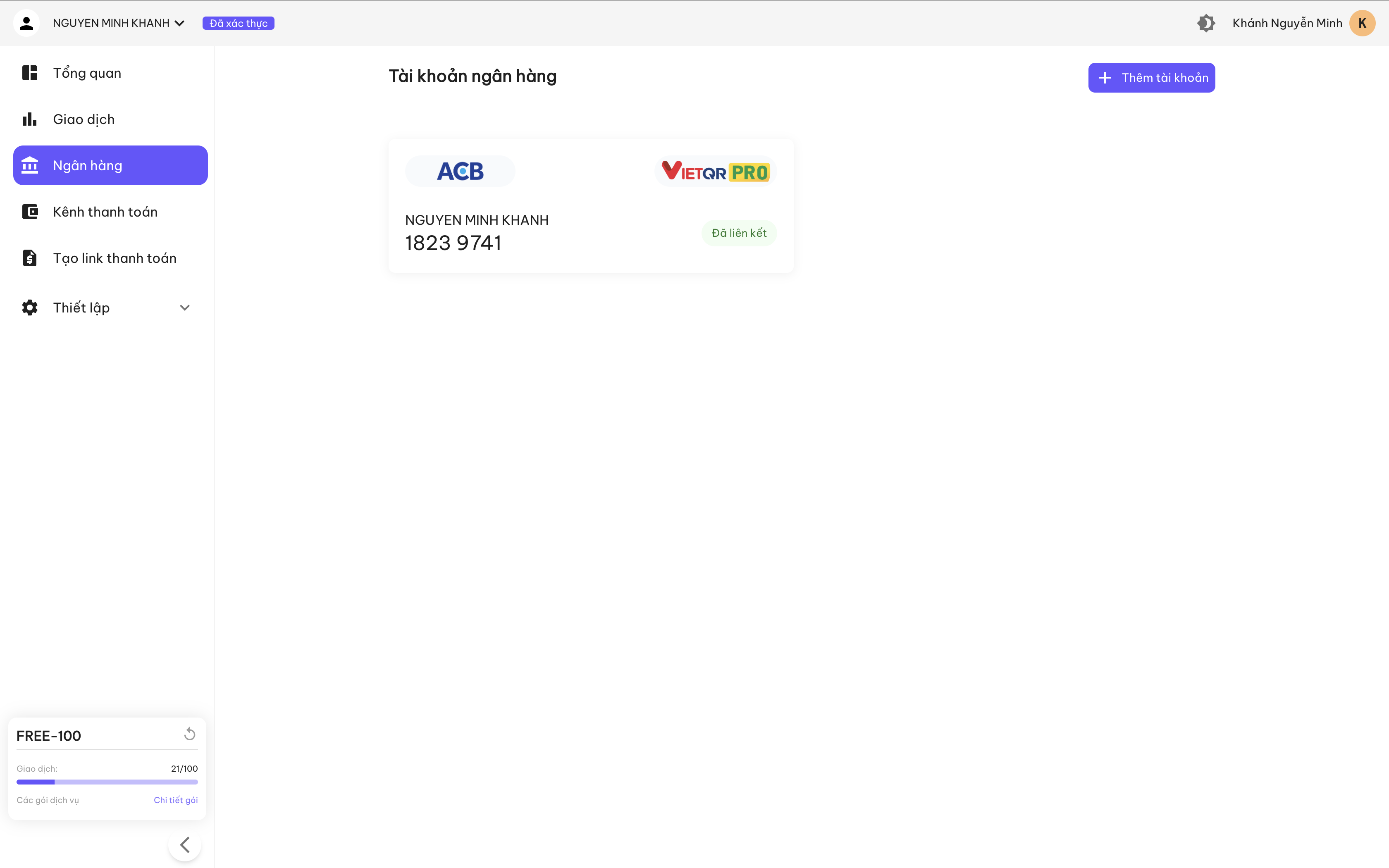Image resolution: width=1389 pixels, height=868 pixels.
Task: Click the Giao dịch 21/100 progress bar
Action: [x=107, y=781]
